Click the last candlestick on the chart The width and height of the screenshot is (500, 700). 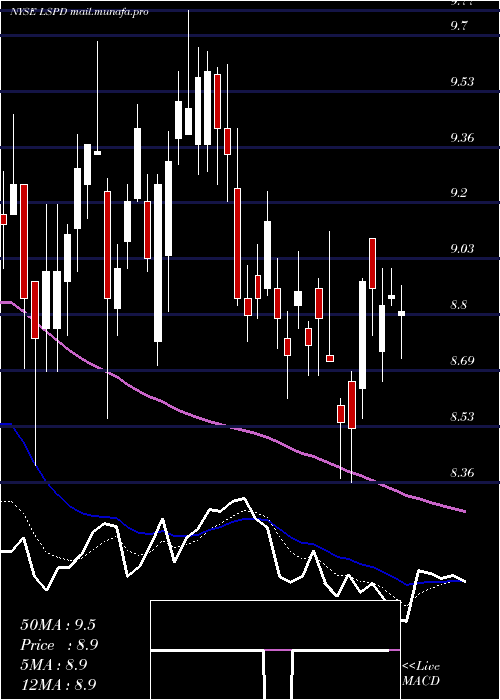coord(401,313)
